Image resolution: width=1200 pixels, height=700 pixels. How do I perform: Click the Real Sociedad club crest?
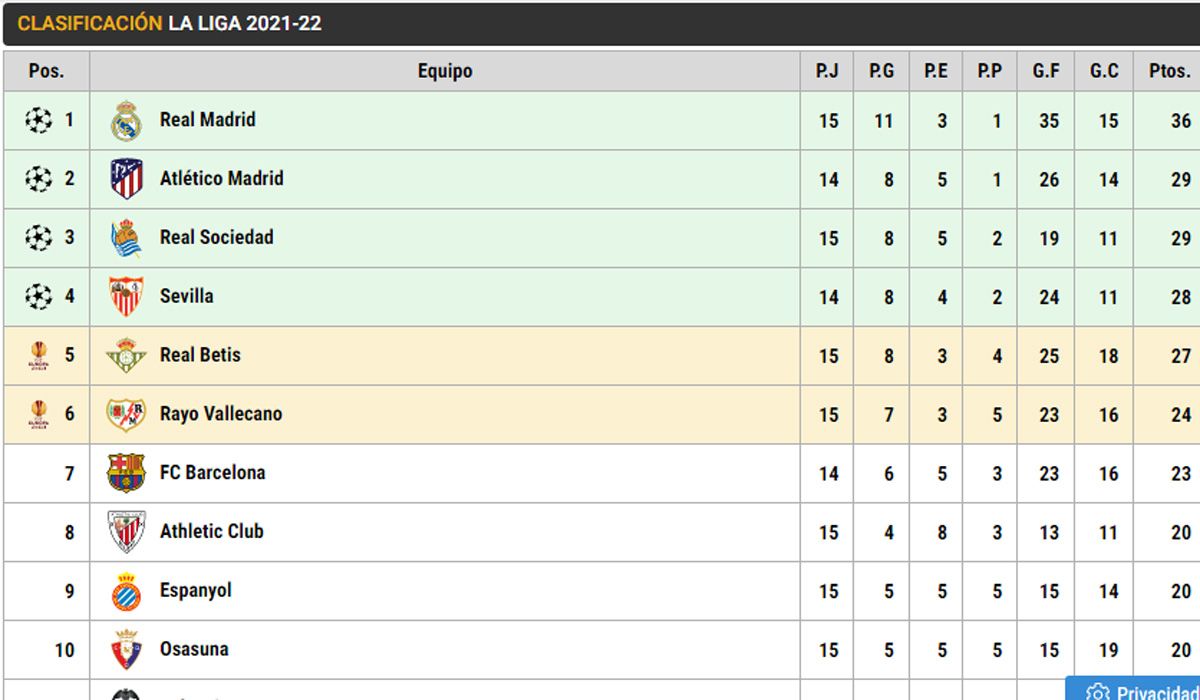pos(126,238)
